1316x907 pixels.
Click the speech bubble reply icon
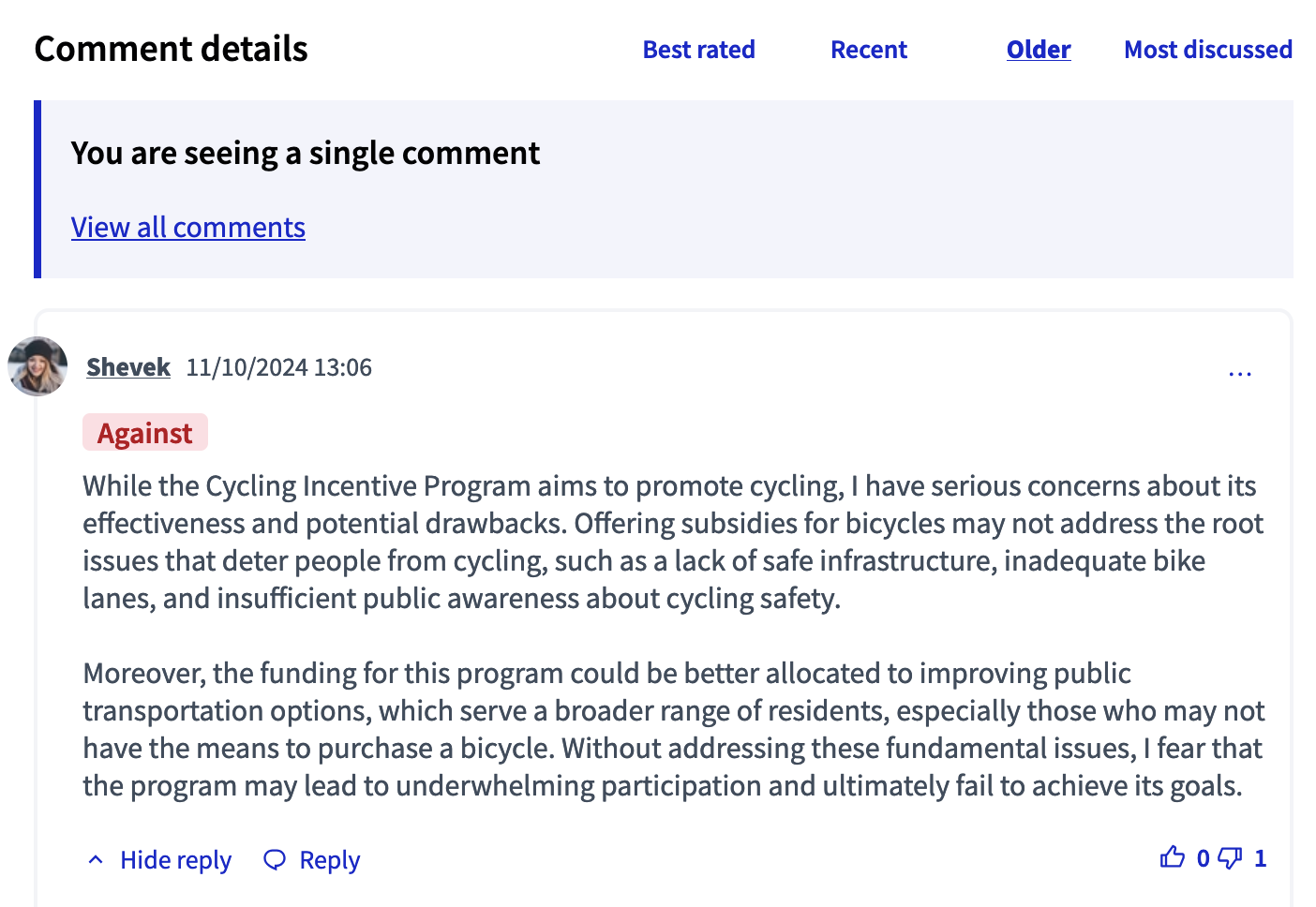[x=275, y=860]
